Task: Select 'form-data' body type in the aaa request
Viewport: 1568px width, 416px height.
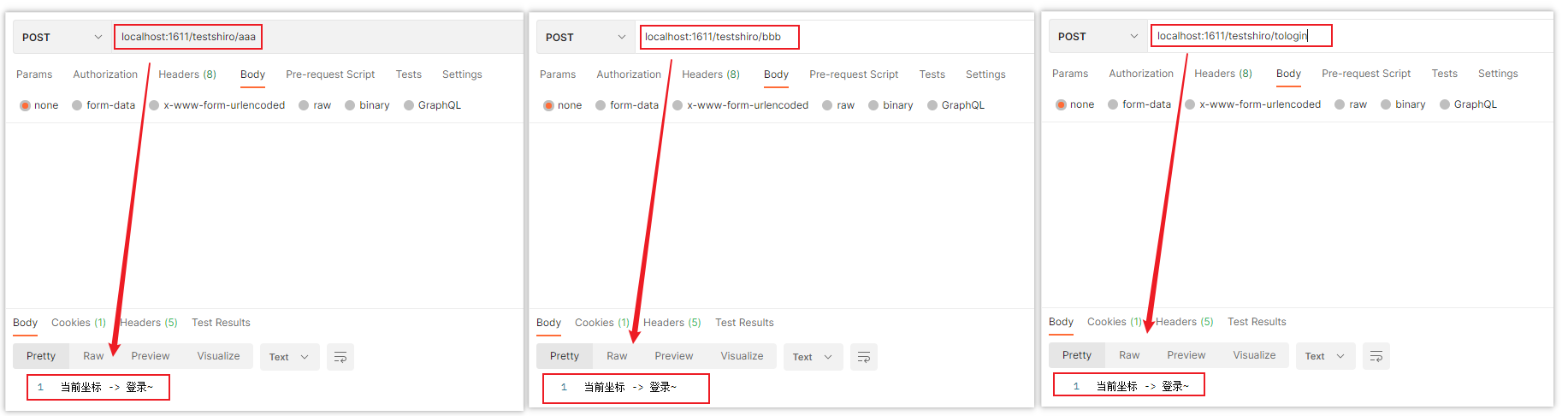Action: pos(104,105)
